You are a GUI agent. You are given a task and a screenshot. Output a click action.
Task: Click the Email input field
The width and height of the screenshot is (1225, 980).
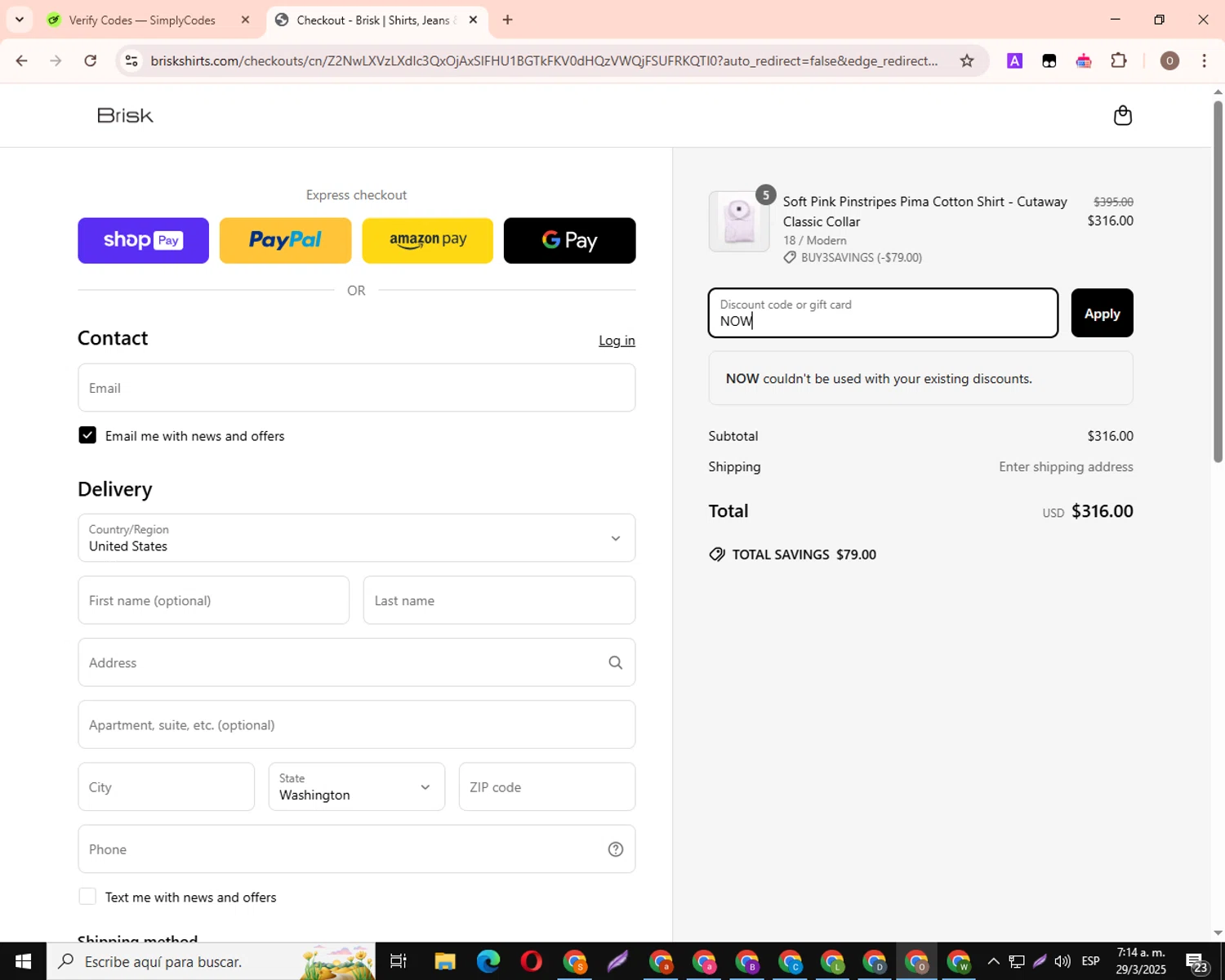(x=357, y=388)
